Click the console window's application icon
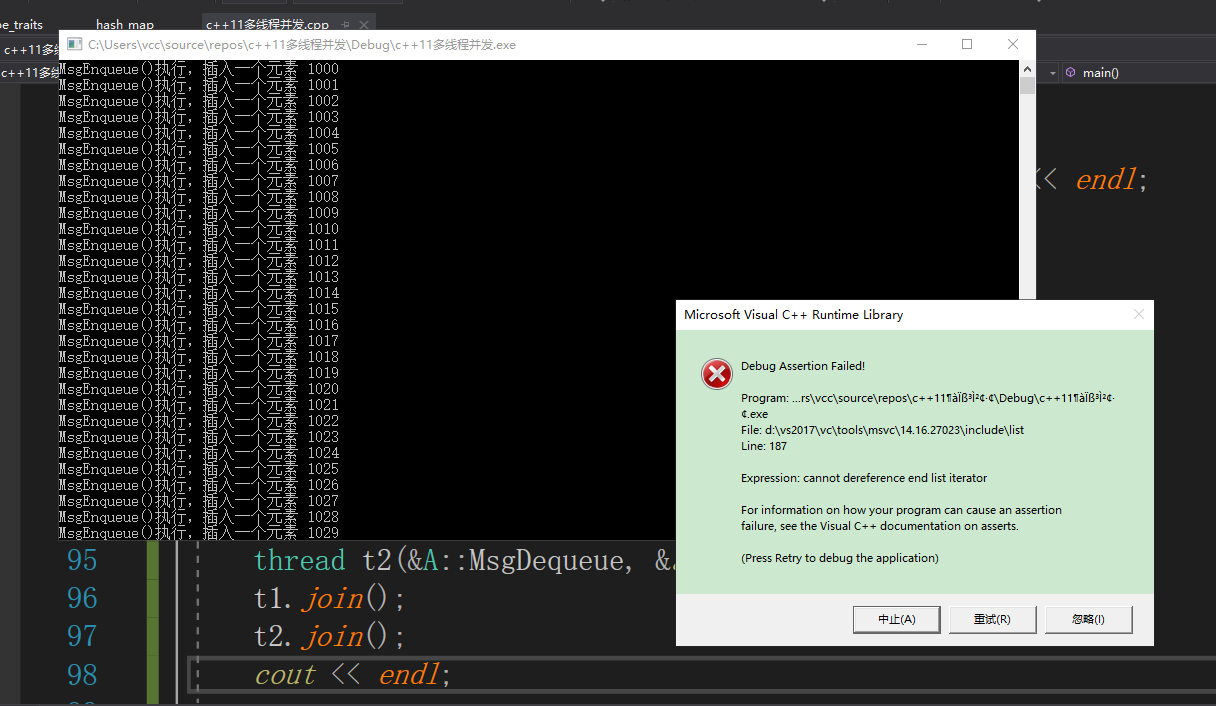Screen dimensions: 1216x706 click(73, 44)
